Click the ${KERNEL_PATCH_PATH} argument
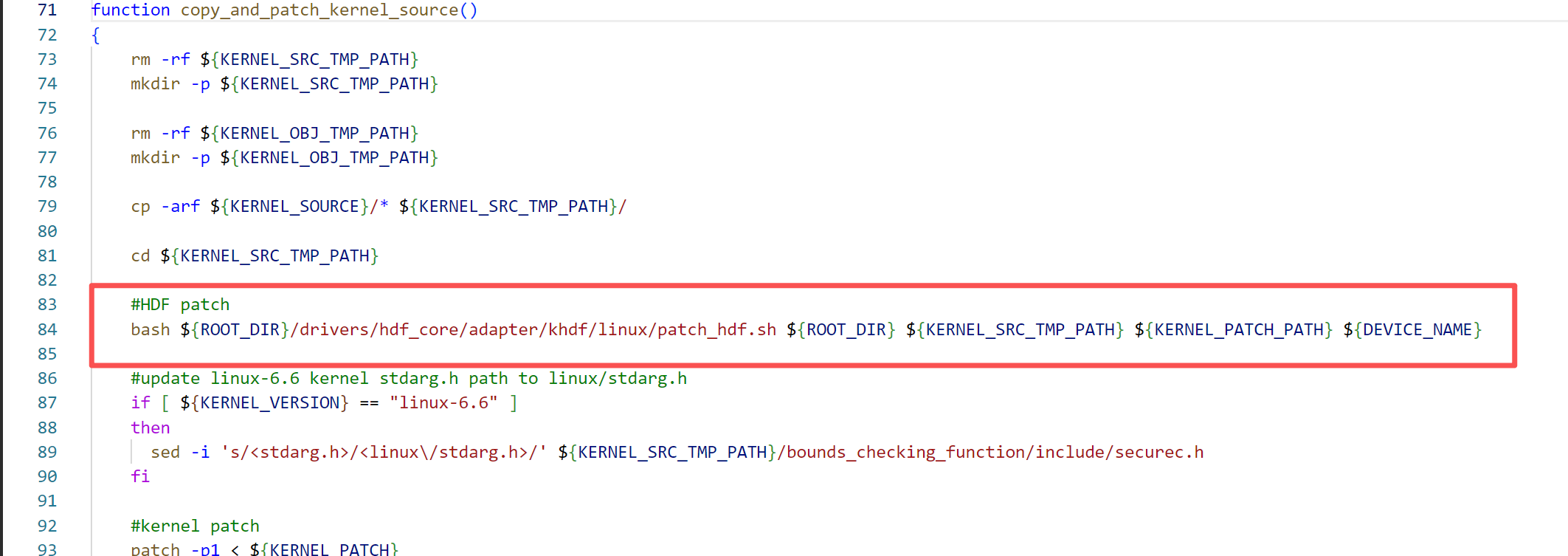 click(1233, 329)
